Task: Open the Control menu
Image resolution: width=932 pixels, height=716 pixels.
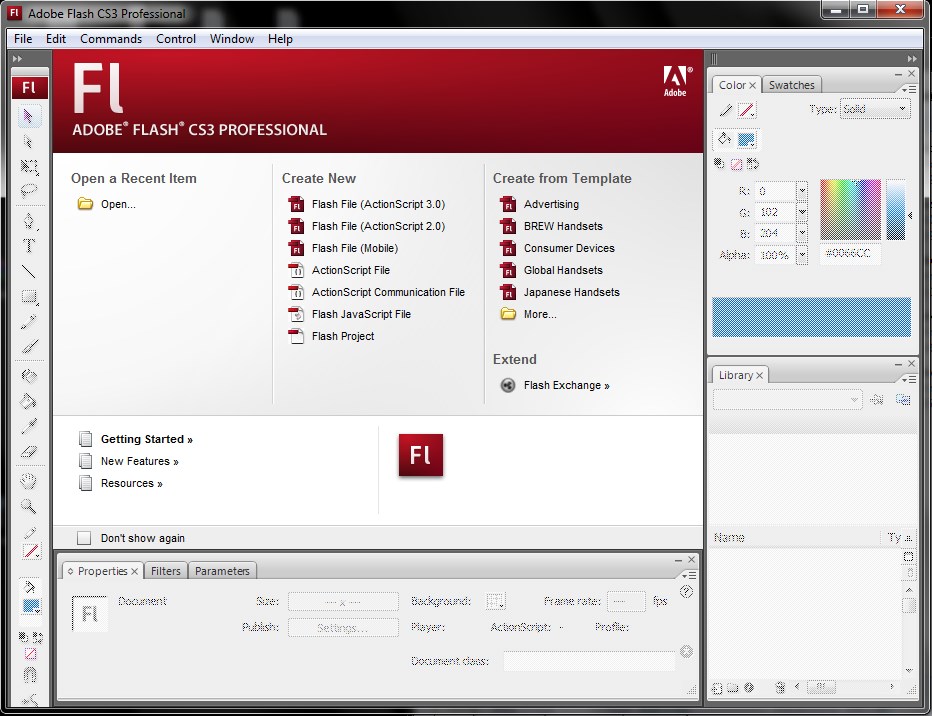Action: [x=176, y=39]
